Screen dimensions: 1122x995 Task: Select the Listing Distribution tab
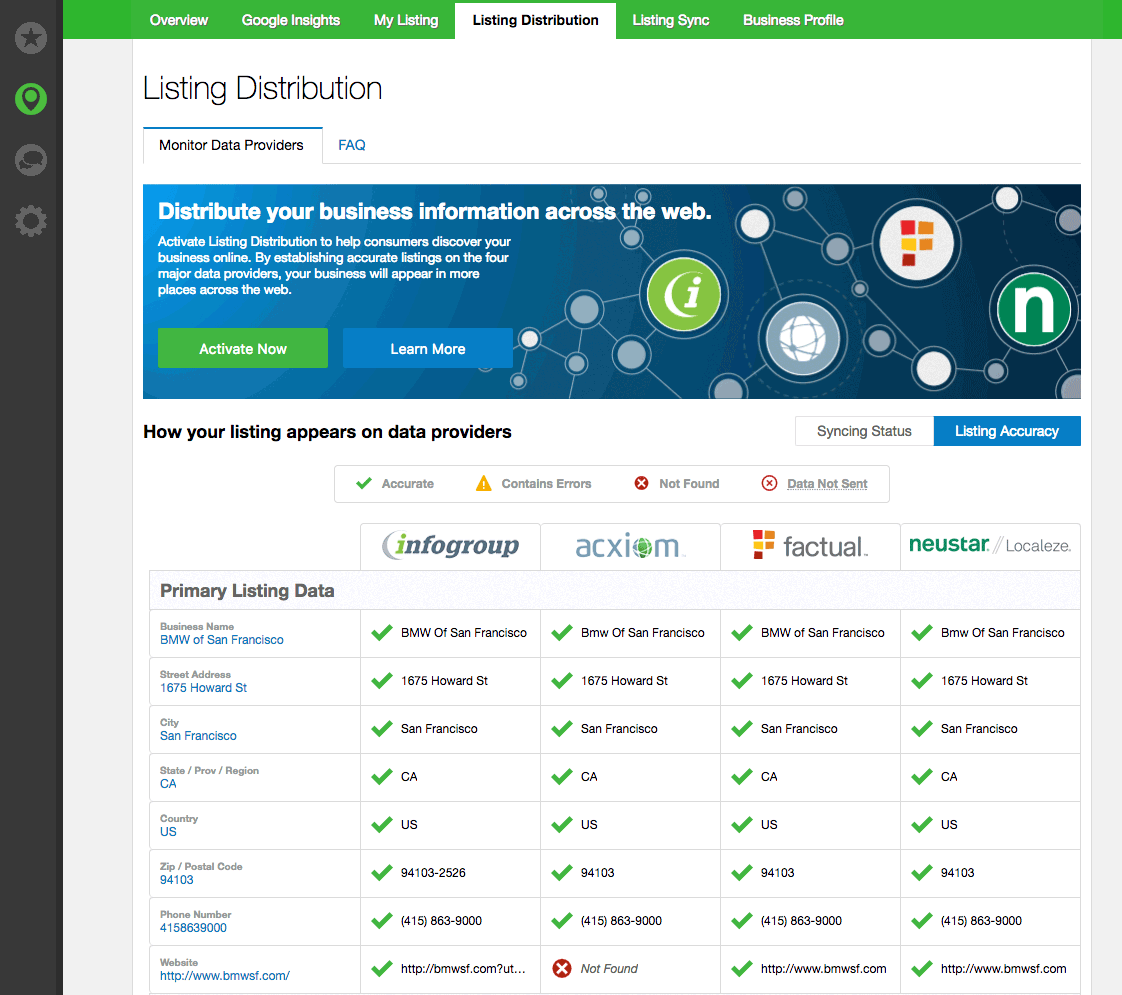click(535, 20)
